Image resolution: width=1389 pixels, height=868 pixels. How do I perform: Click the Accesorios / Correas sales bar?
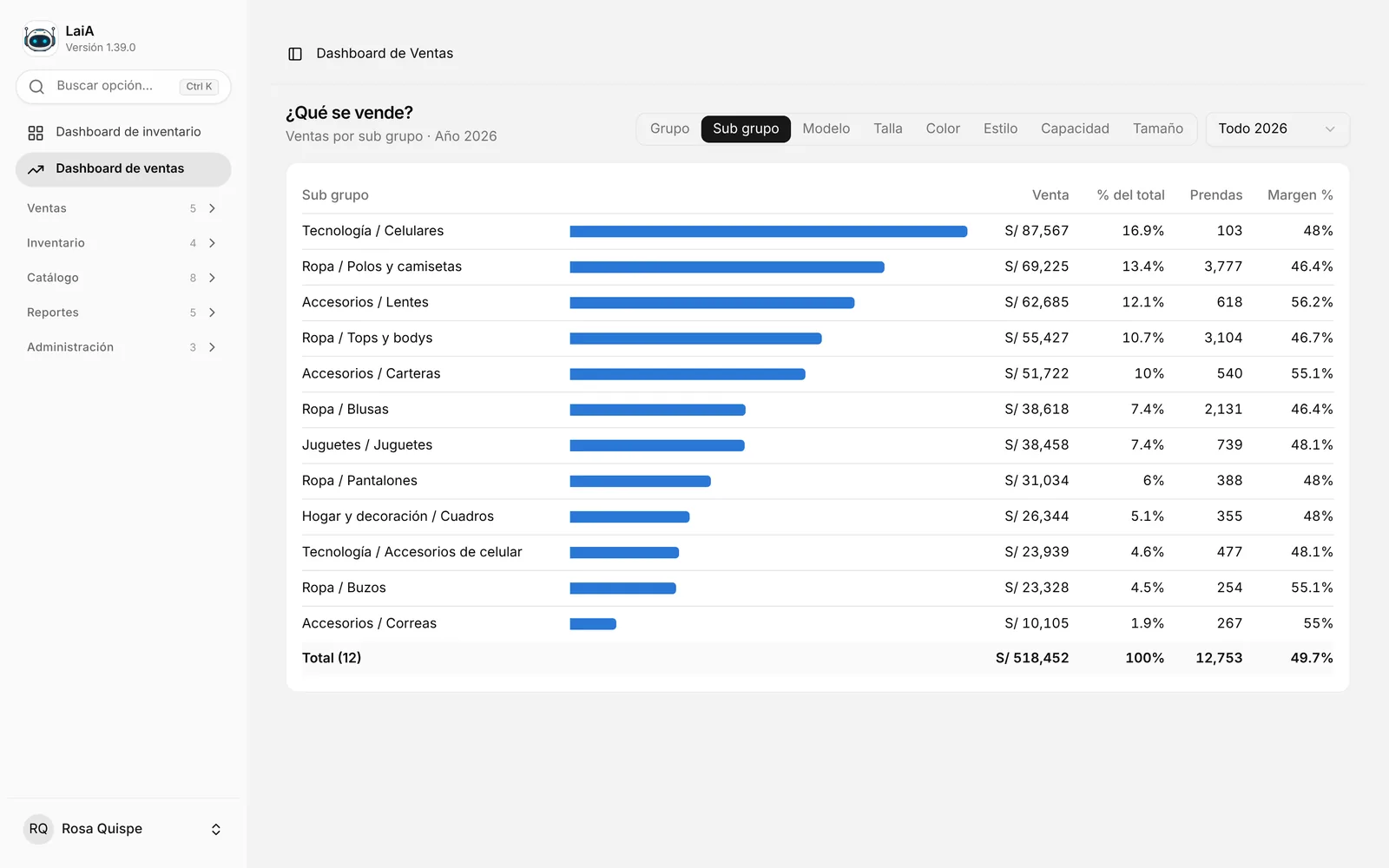[593, 624]
